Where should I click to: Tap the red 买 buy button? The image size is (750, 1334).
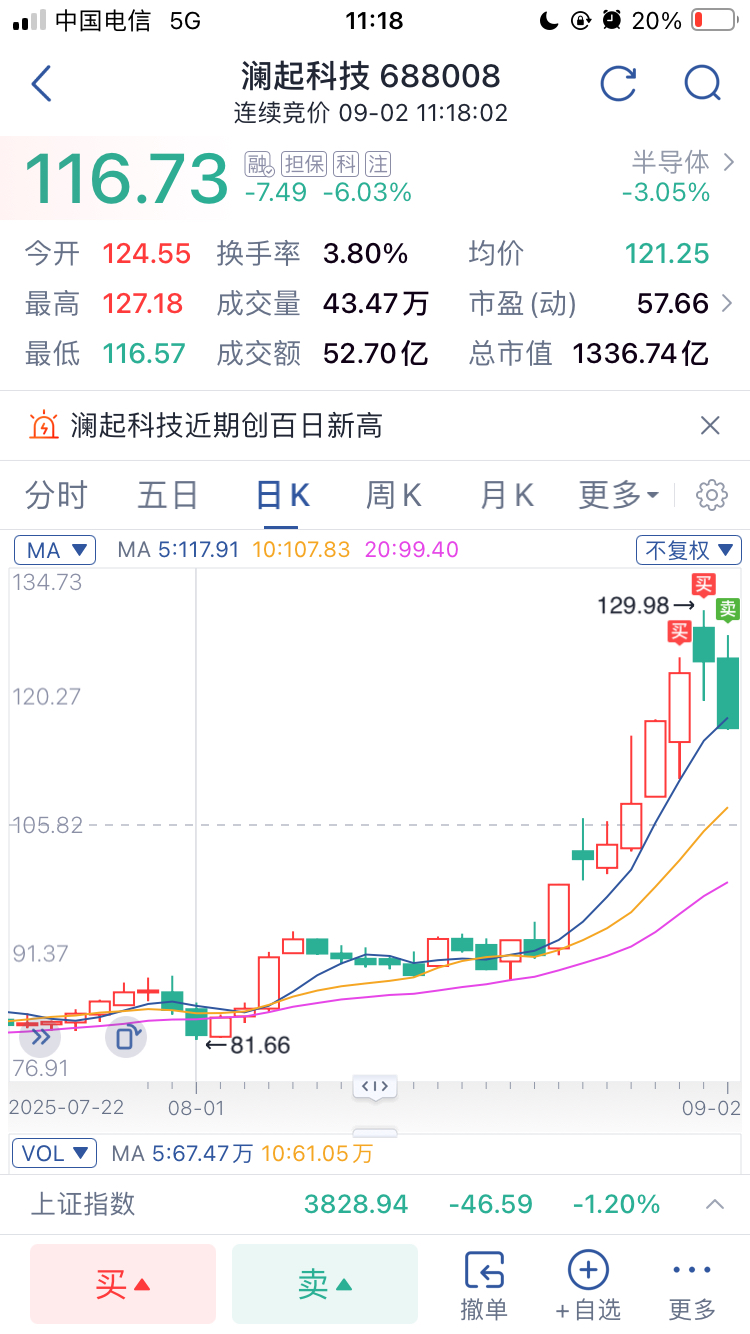tap(123, 1285)
